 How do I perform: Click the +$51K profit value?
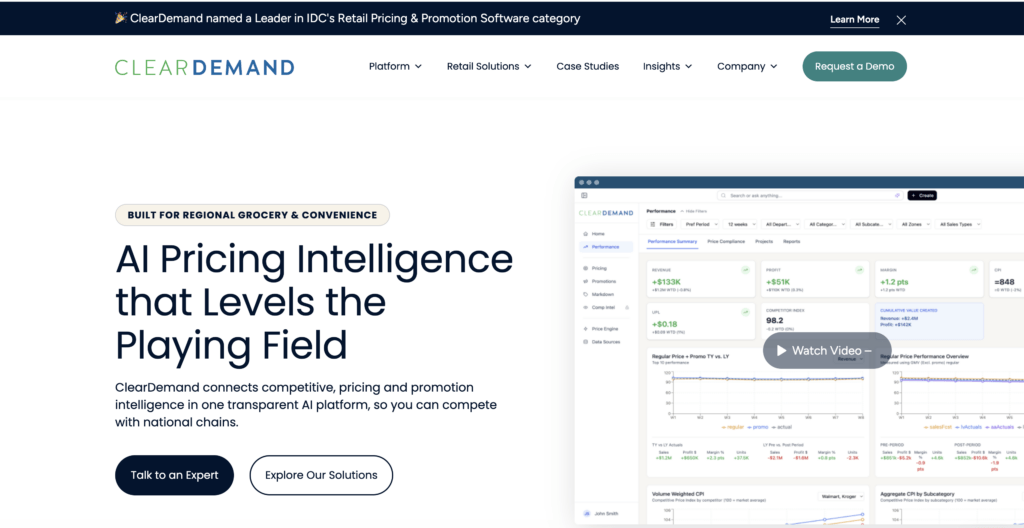click(x=779, y=282)
